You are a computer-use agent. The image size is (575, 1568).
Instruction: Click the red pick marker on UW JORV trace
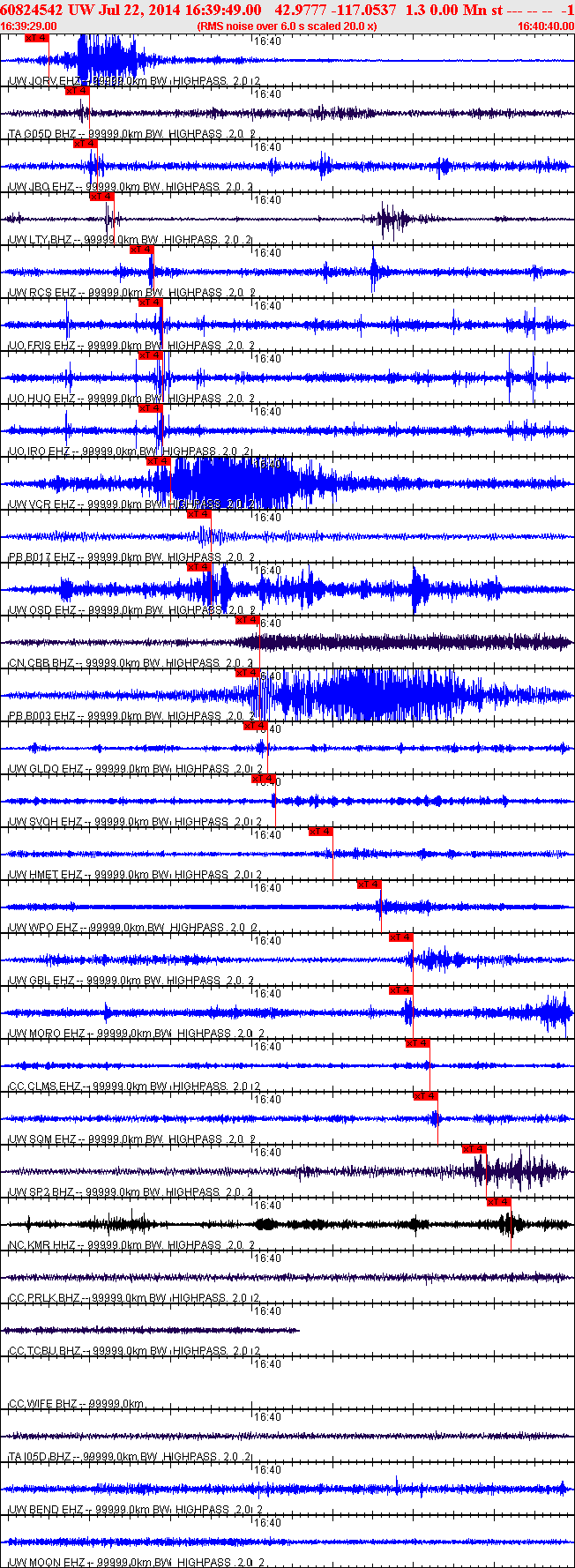click(36, 38)
